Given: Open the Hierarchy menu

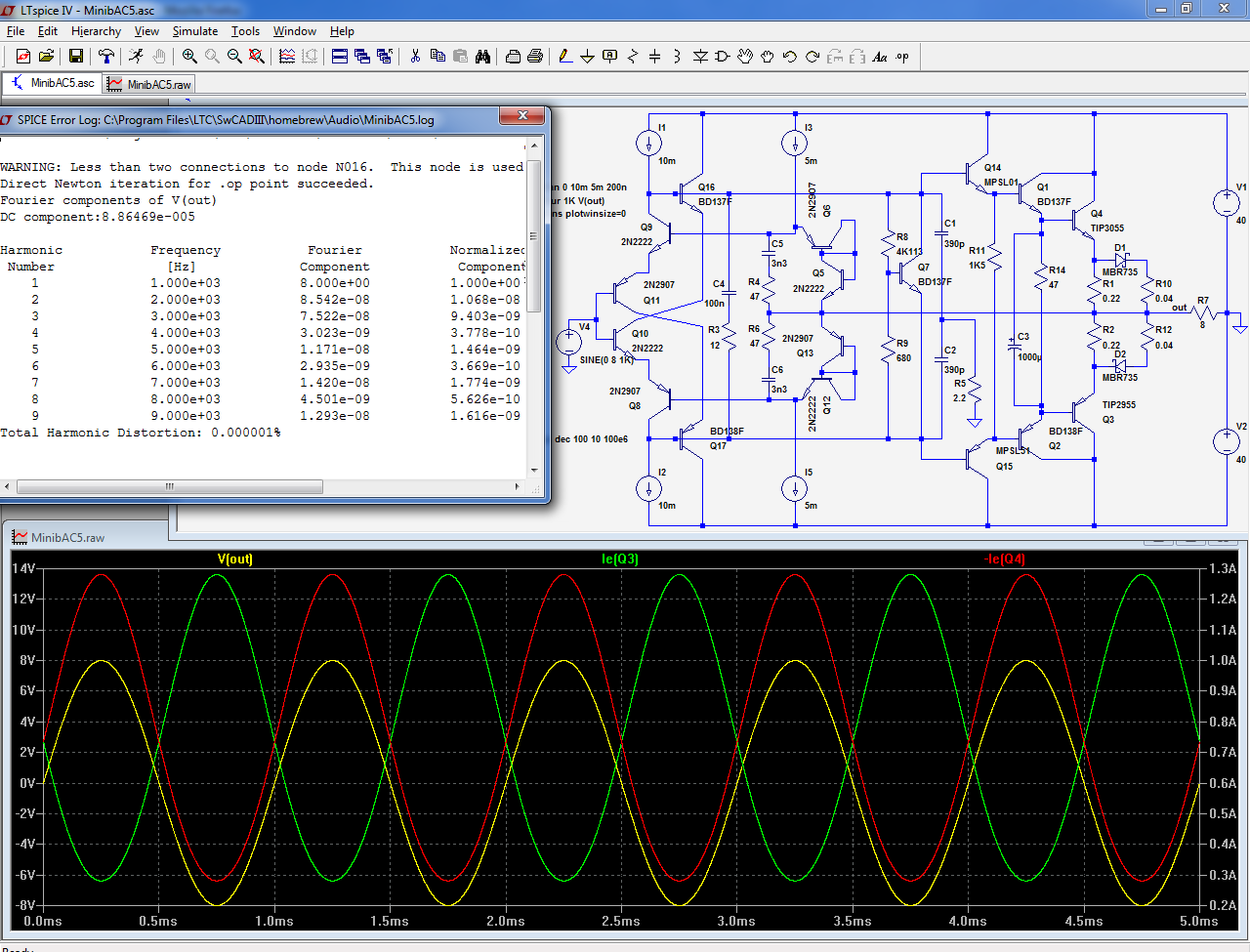Looking at the screenshot, I should [x=96, y=31].
